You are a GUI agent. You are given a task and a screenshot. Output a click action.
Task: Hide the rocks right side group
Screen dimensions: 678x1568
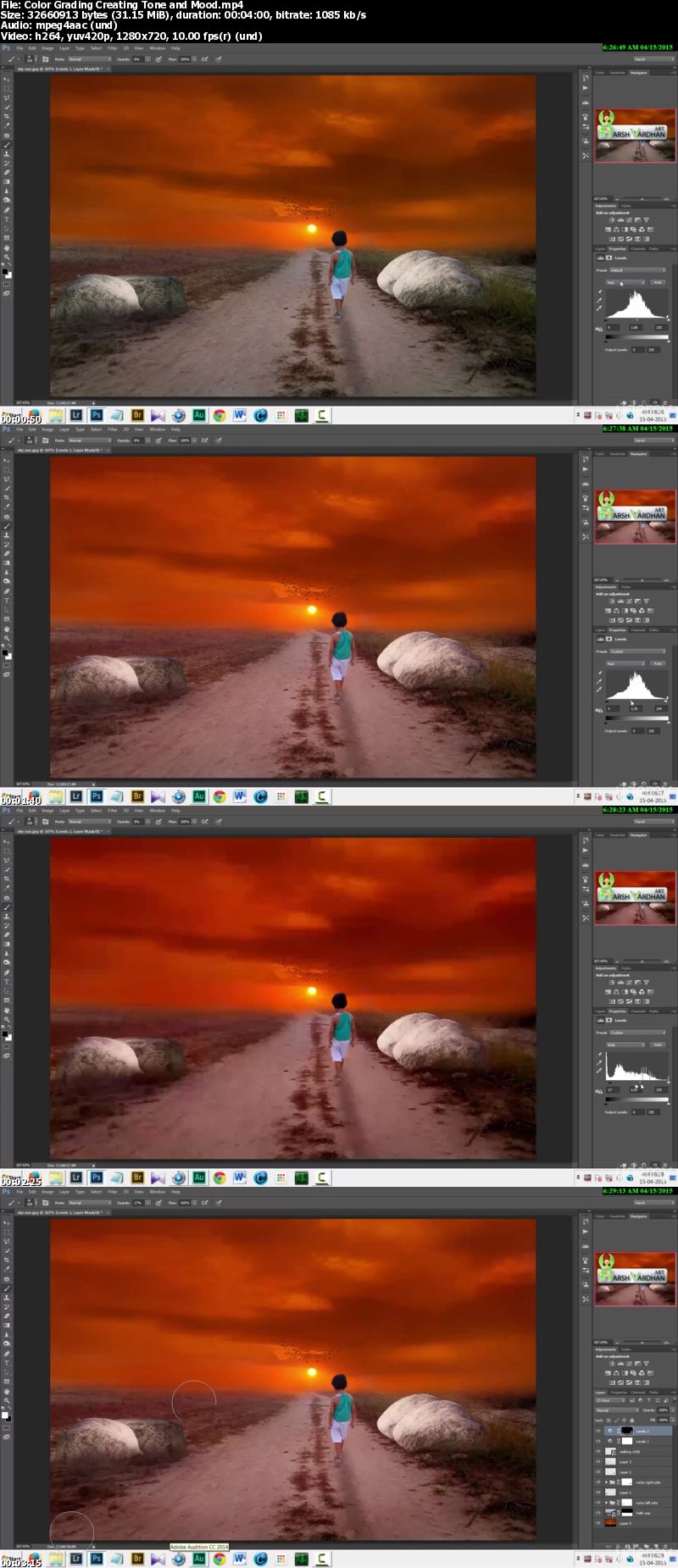coord(598,1482)
